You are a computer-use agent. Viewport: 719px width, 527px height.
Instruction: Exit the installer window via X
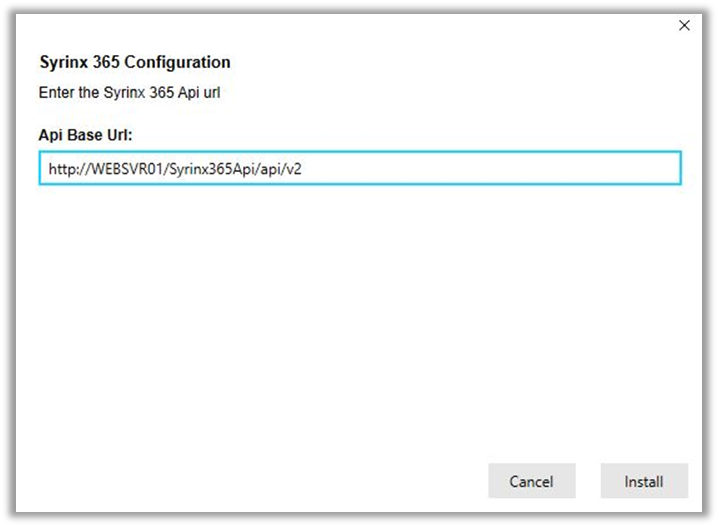click(684, 26)
